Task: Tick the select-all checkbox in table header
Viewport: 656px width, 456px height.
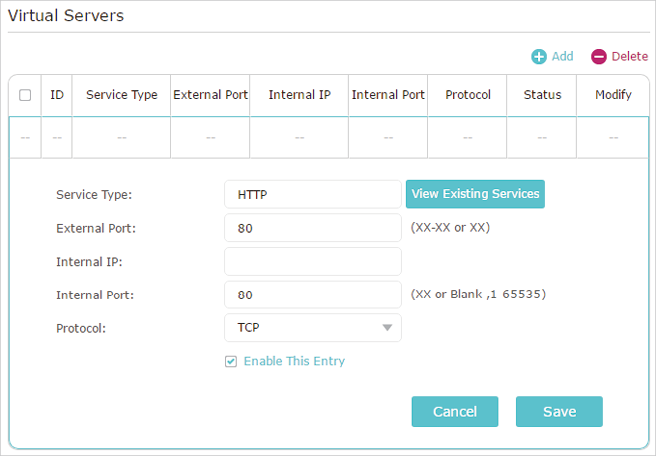Action: coord(25,95)
